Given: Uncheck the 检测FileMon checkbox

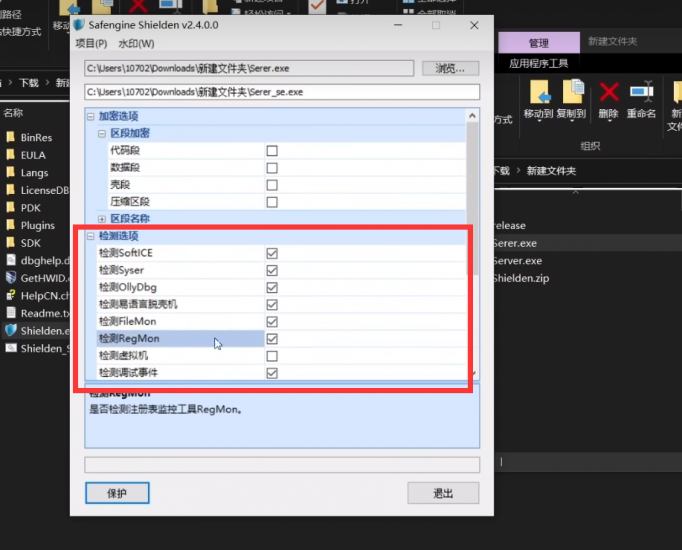Looking at the screenshot, I should [272, 322].
